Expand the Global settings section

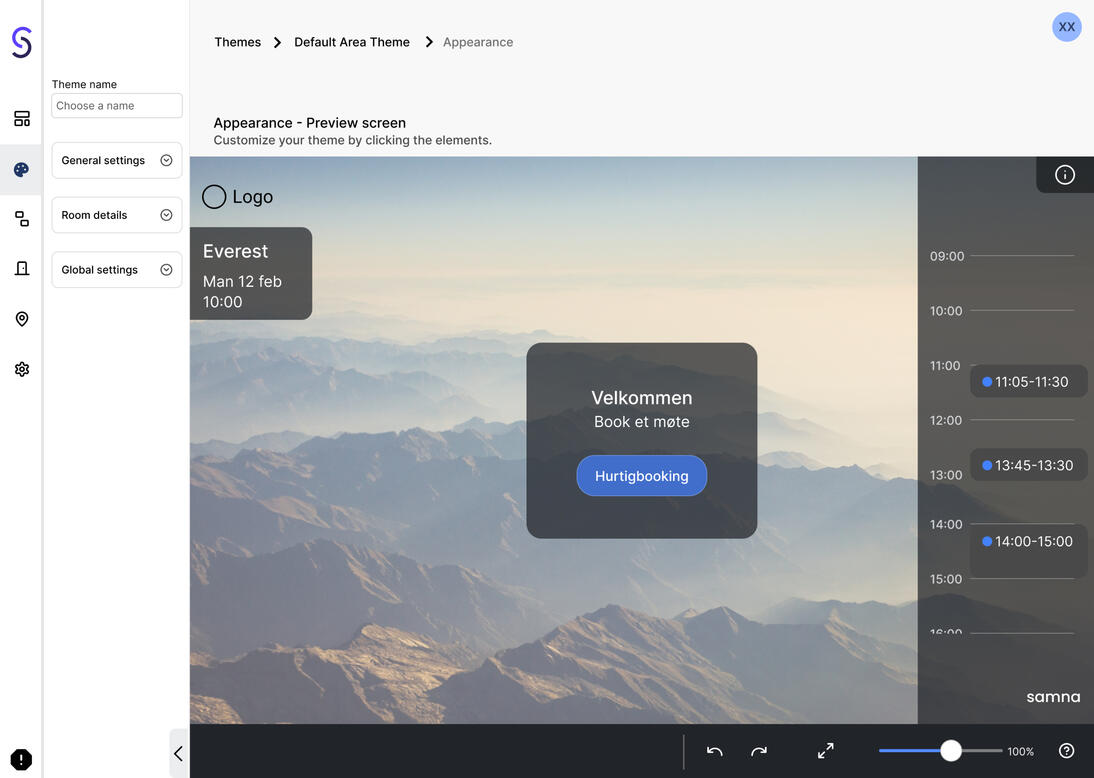pos(117,270)
